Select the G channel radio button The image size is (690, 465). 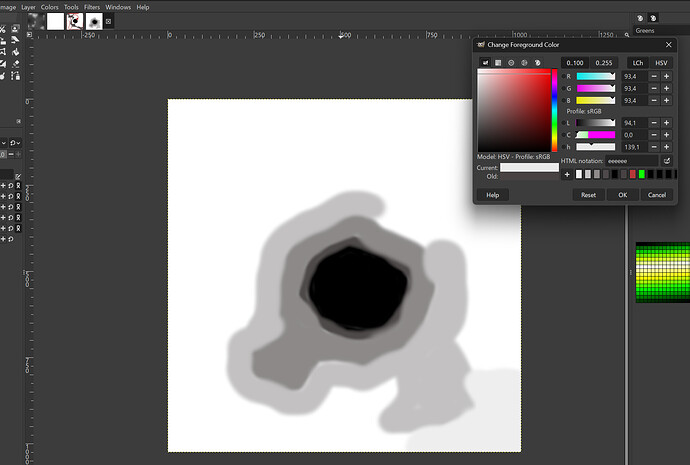(564, 88)
